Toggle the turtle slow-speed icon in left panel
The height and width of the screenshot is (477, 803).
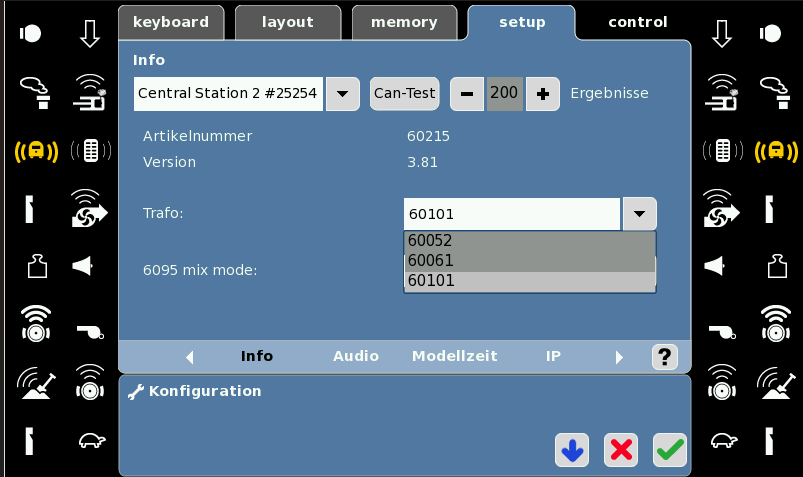point(92,441)
